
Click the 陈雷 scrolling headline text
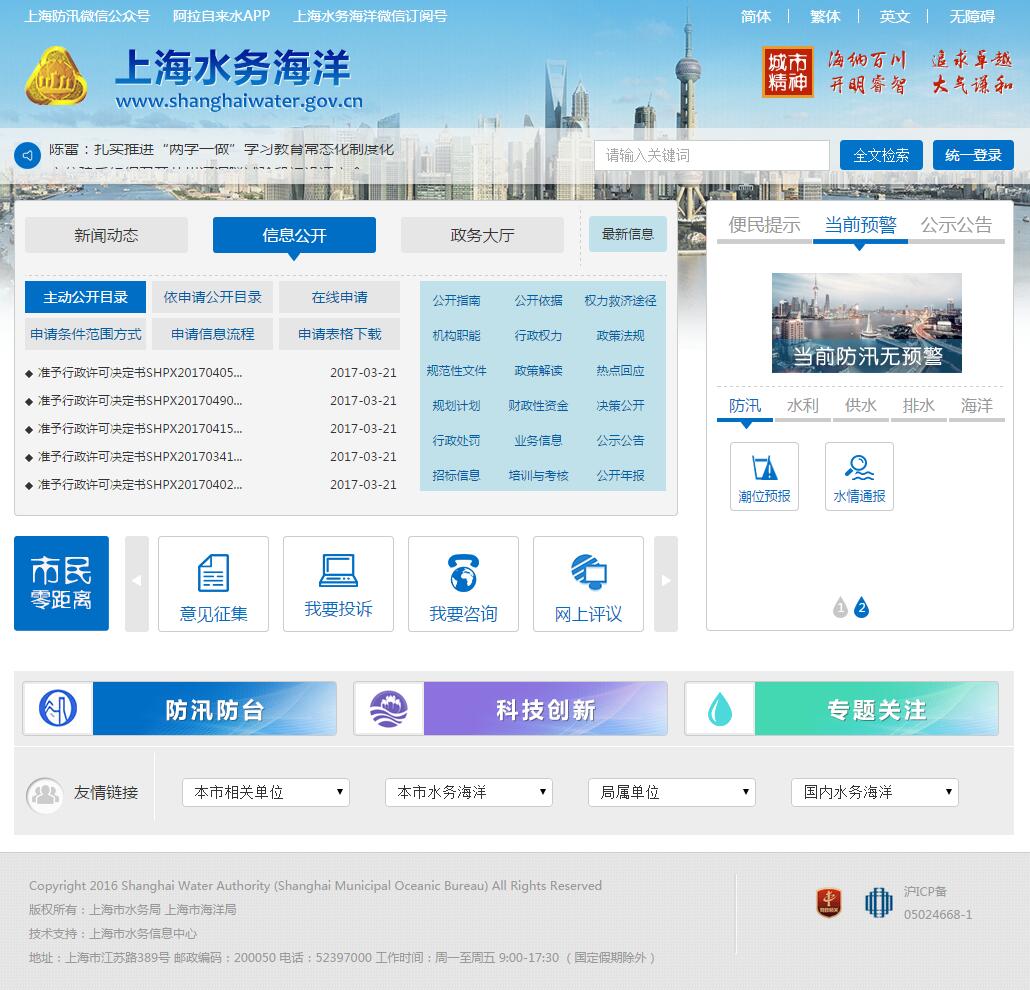tap(221, 150)
